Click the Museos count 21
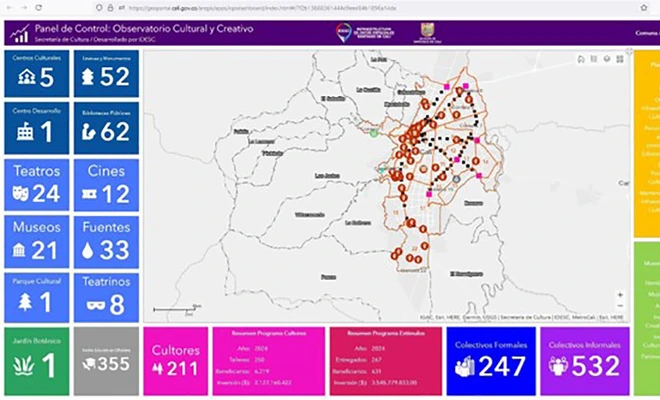660x400 pixels. (x=44, y=251)
